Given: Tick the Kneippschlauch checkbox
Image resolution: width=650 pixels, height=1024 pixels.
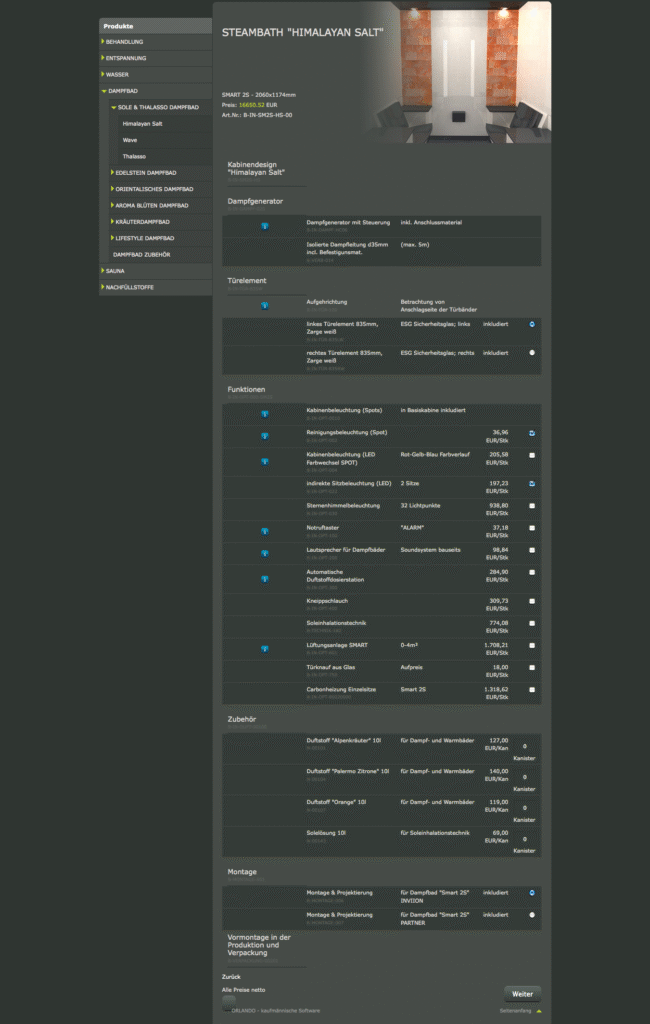Looking at the screenshot, I should (x=532, y=601).
